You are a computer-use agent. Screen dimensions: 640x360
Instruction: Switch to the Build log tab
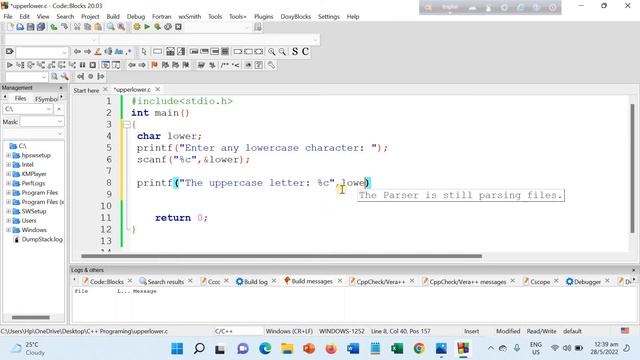(256, 282)
